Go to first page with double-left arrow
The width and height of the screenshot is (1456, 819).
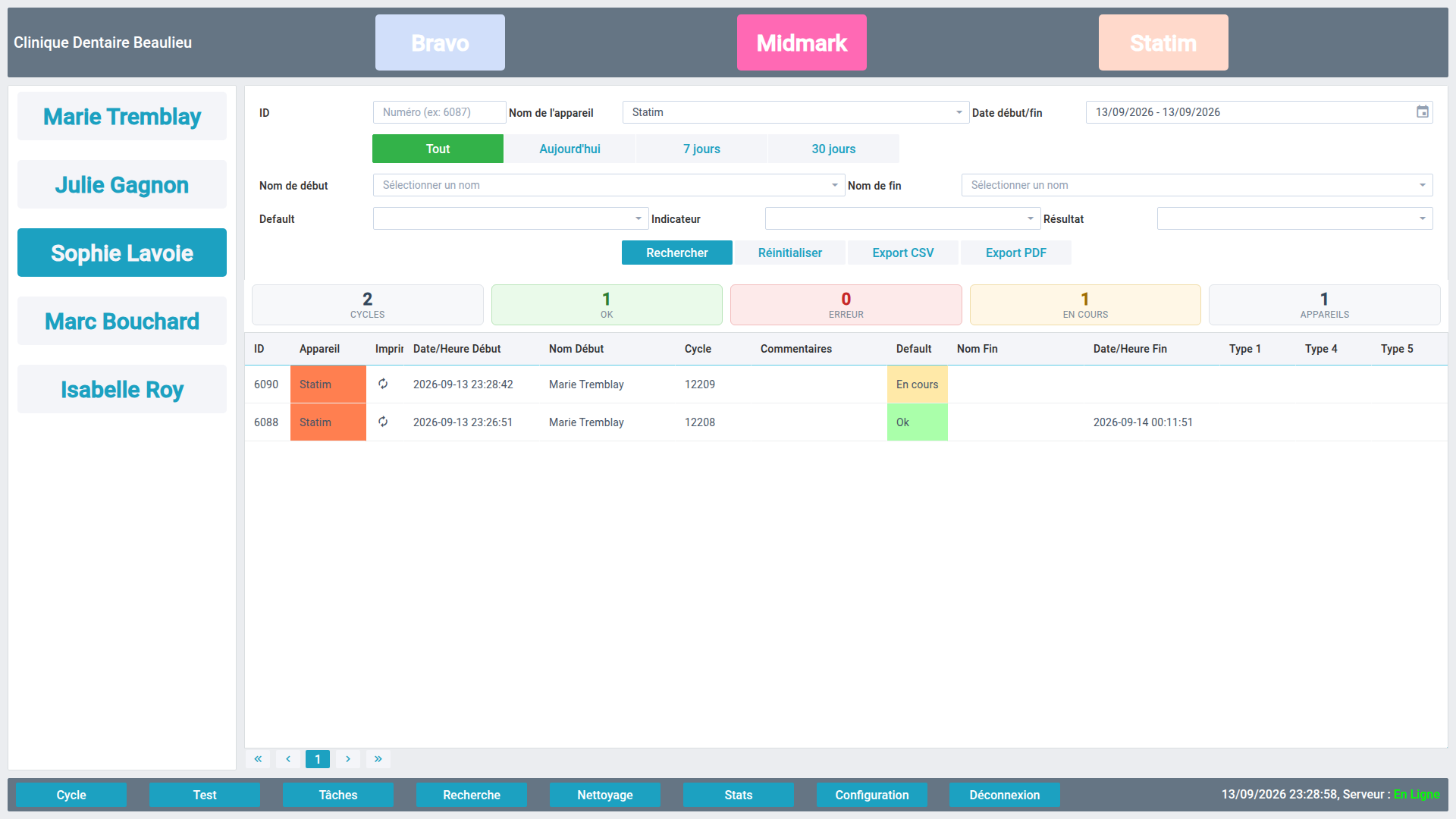point(258,759)
